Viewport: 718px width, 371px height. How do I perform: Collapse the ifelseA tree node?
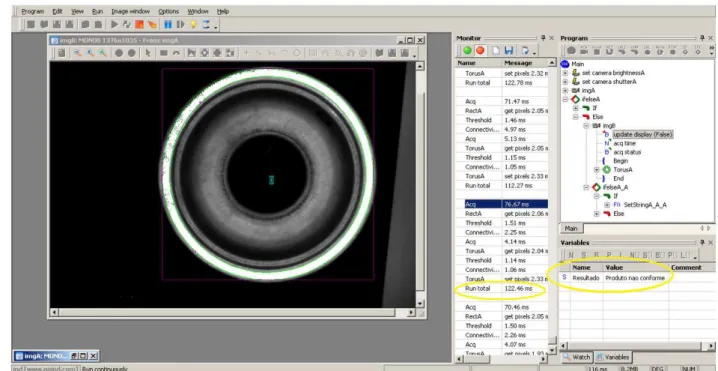[565, 99]
